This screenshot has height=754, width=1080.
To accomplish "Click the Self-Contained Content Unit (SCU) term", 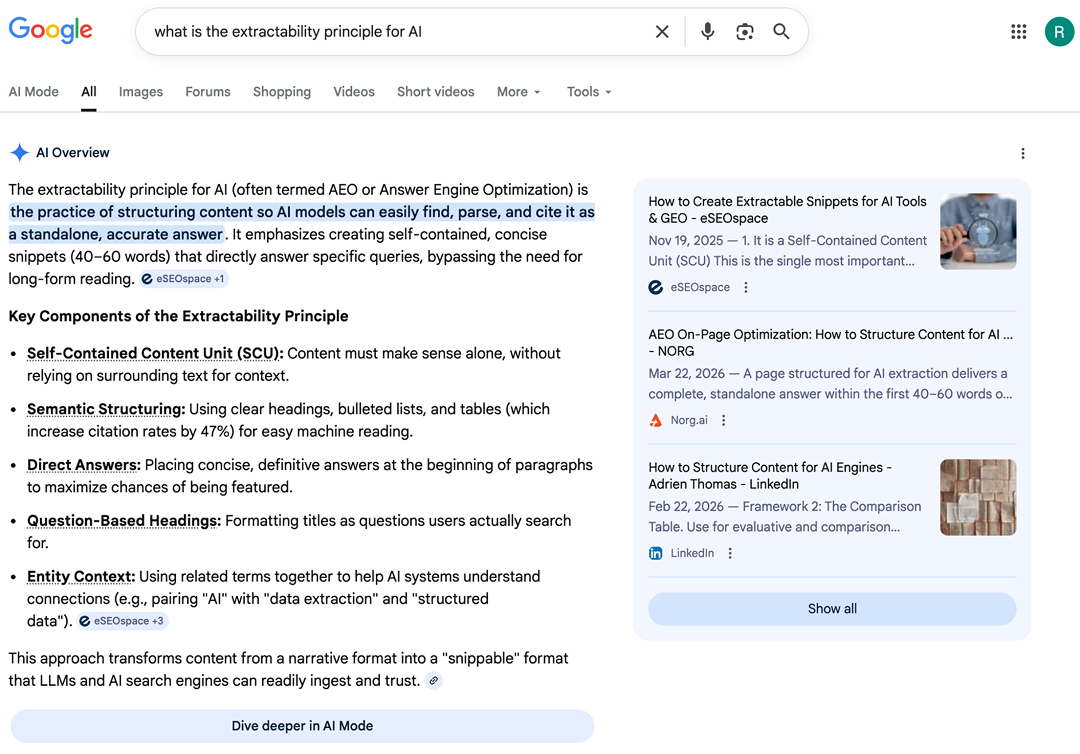I will pyautogui.click(x=155, y=353).
